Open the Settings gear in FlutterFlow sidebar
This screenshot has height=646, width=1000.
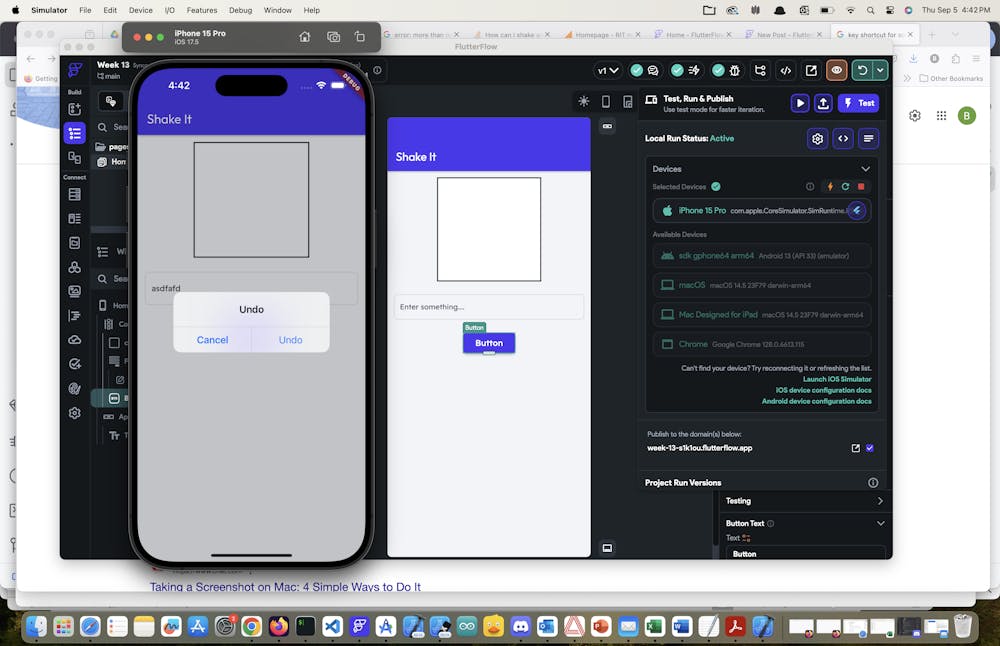(75, 413)
